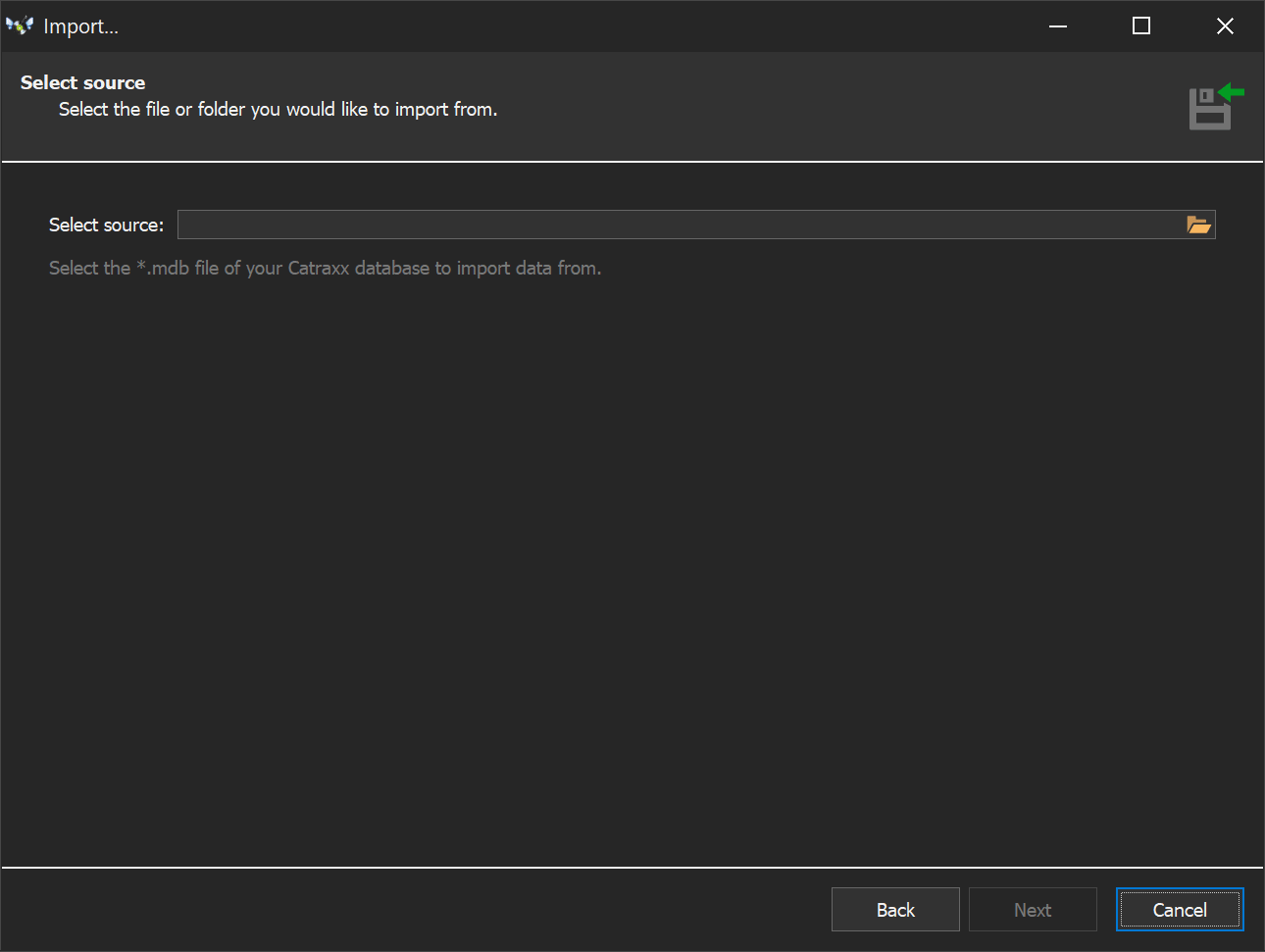The image size is (1265, 952).
Task: Click the "Import..." window title text
Action: click(80, 26)
